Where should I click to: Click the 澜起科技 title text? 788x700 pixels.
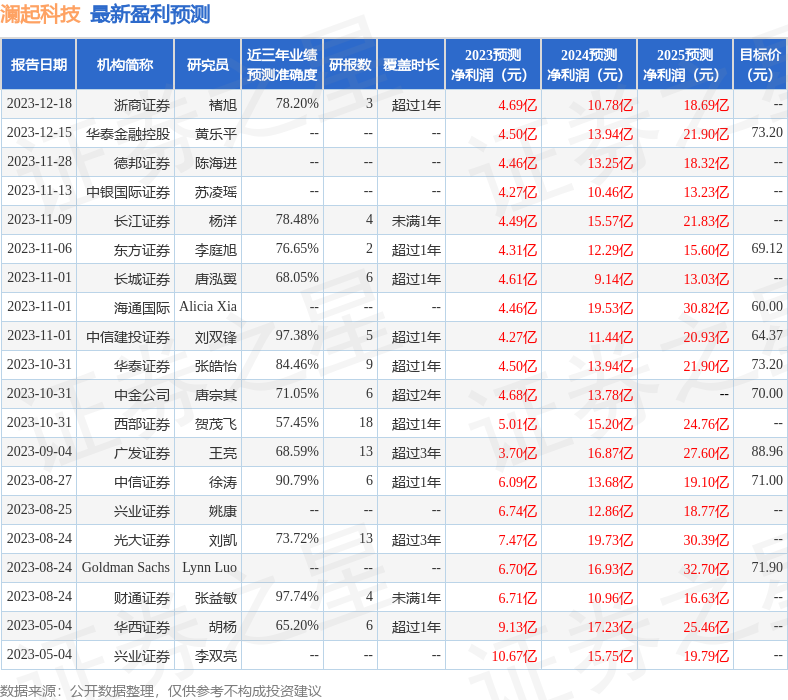pos(40,14)
